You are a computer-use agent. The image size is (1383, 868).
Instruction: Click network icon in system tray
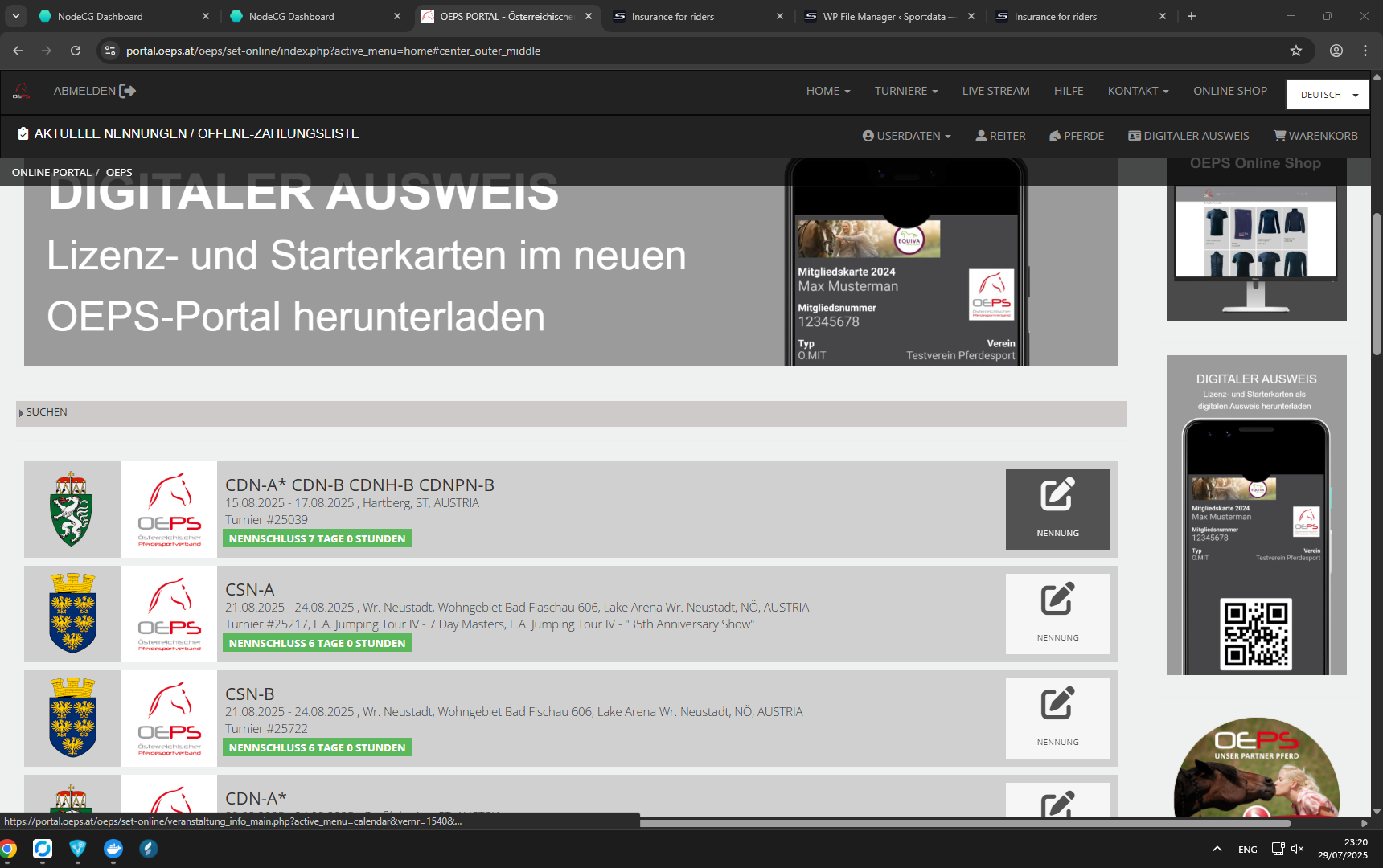click(x=1278, y=849)
